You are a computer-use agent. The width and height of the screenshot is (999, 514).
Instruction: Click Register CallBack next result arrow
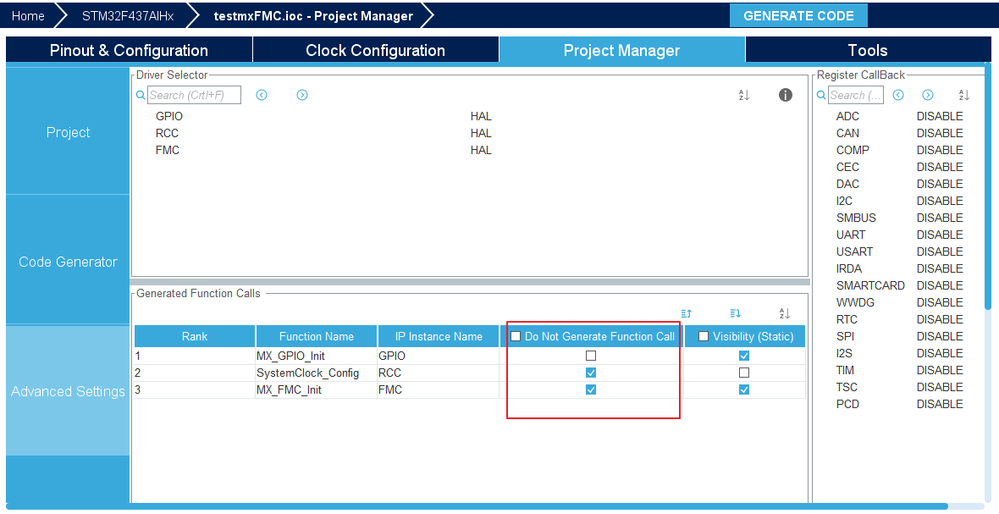click(x=928, y=95)
